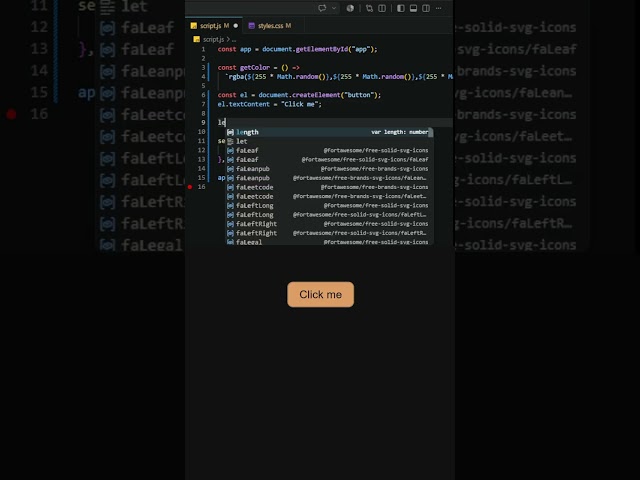The height and width of the screenshot is (480, 640).
Task: Click el.textContent on line 7
Action: 244,104
